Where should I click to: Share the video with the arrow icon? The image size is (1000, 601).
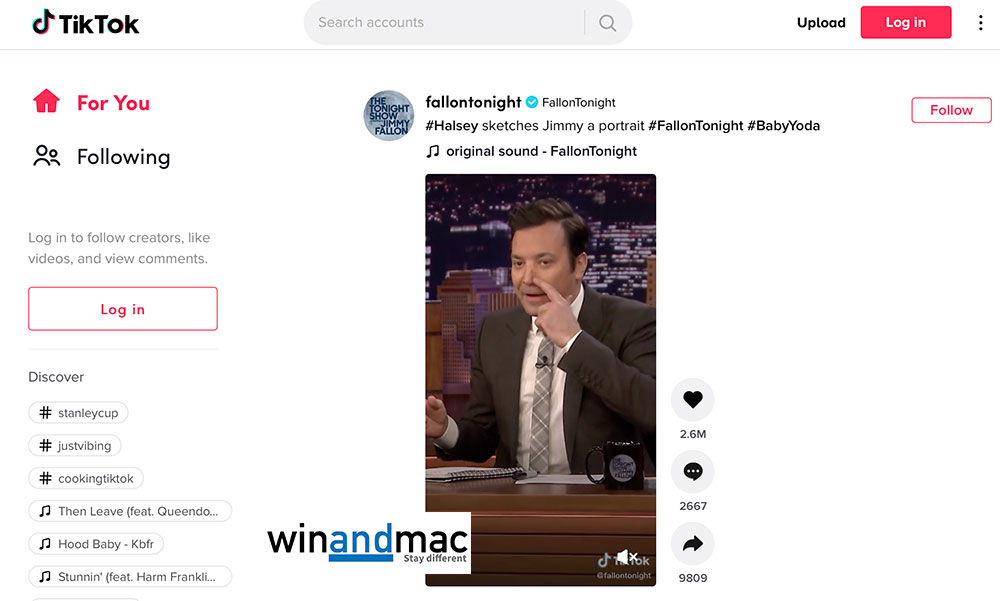pos(693,544)
